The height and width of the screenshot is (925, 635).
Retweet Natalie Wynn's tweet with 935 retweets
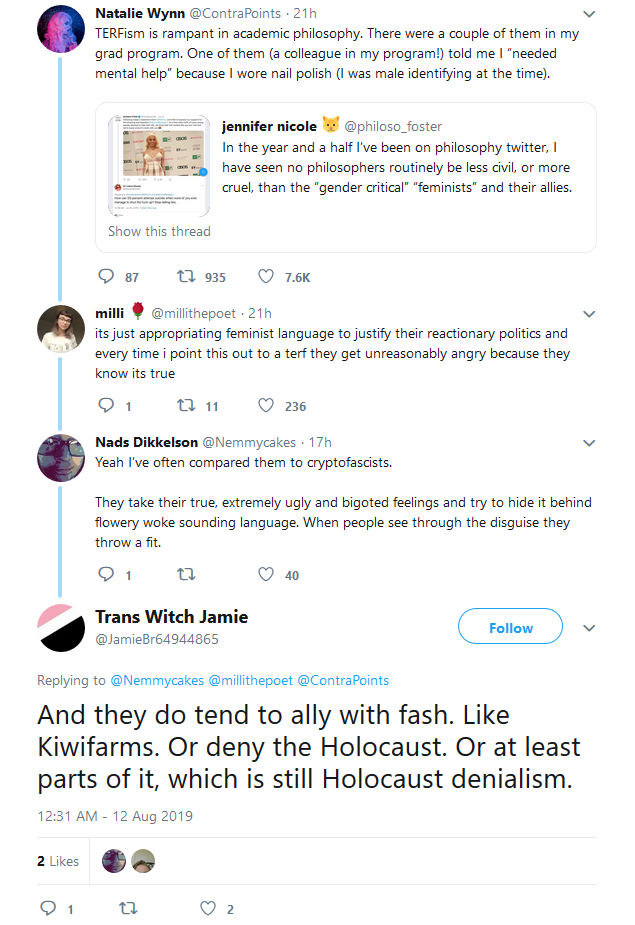pyautogui.click(x=186, y=276)
